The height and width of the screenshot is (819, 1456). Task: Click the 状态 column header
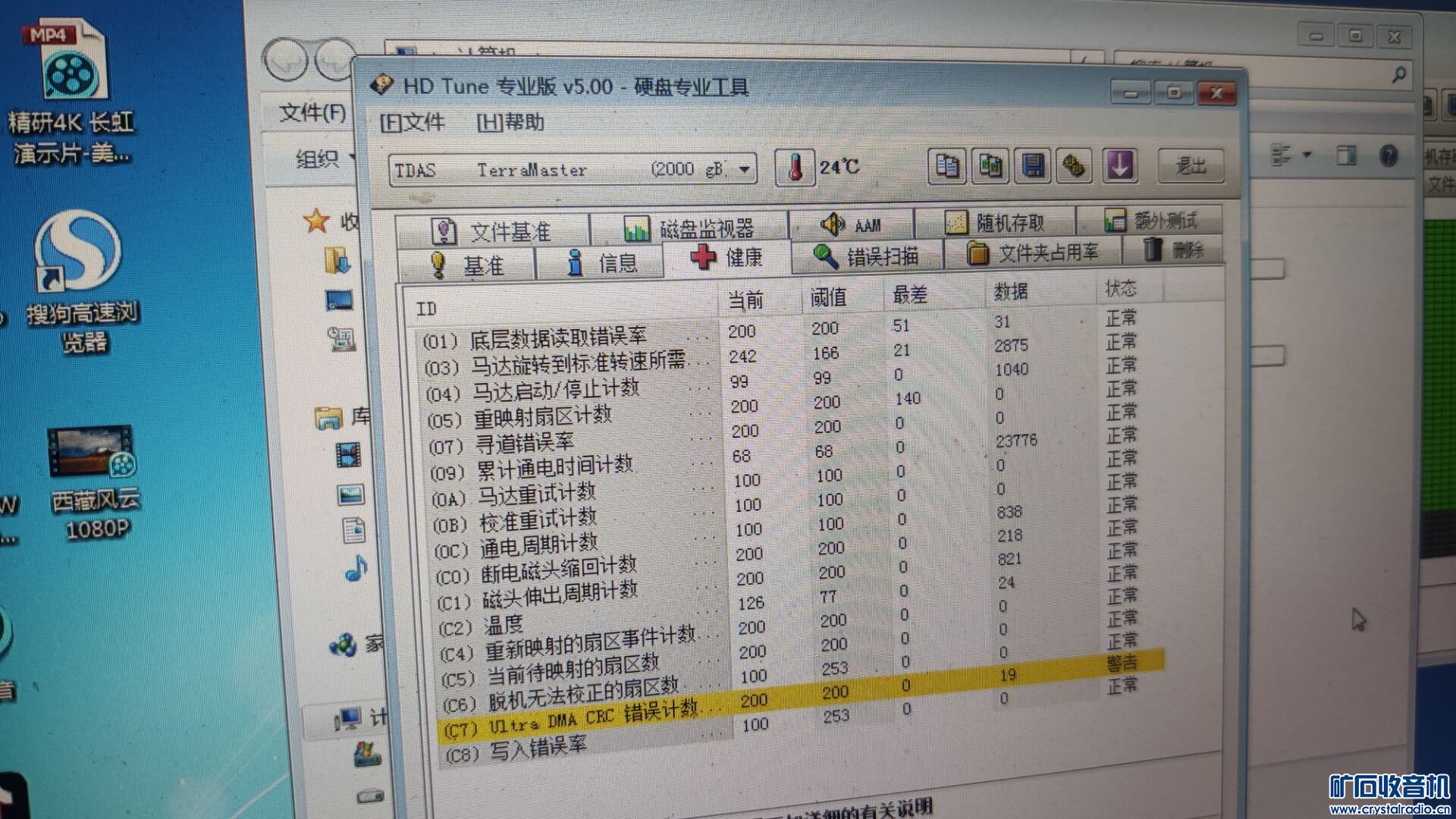1121,289
